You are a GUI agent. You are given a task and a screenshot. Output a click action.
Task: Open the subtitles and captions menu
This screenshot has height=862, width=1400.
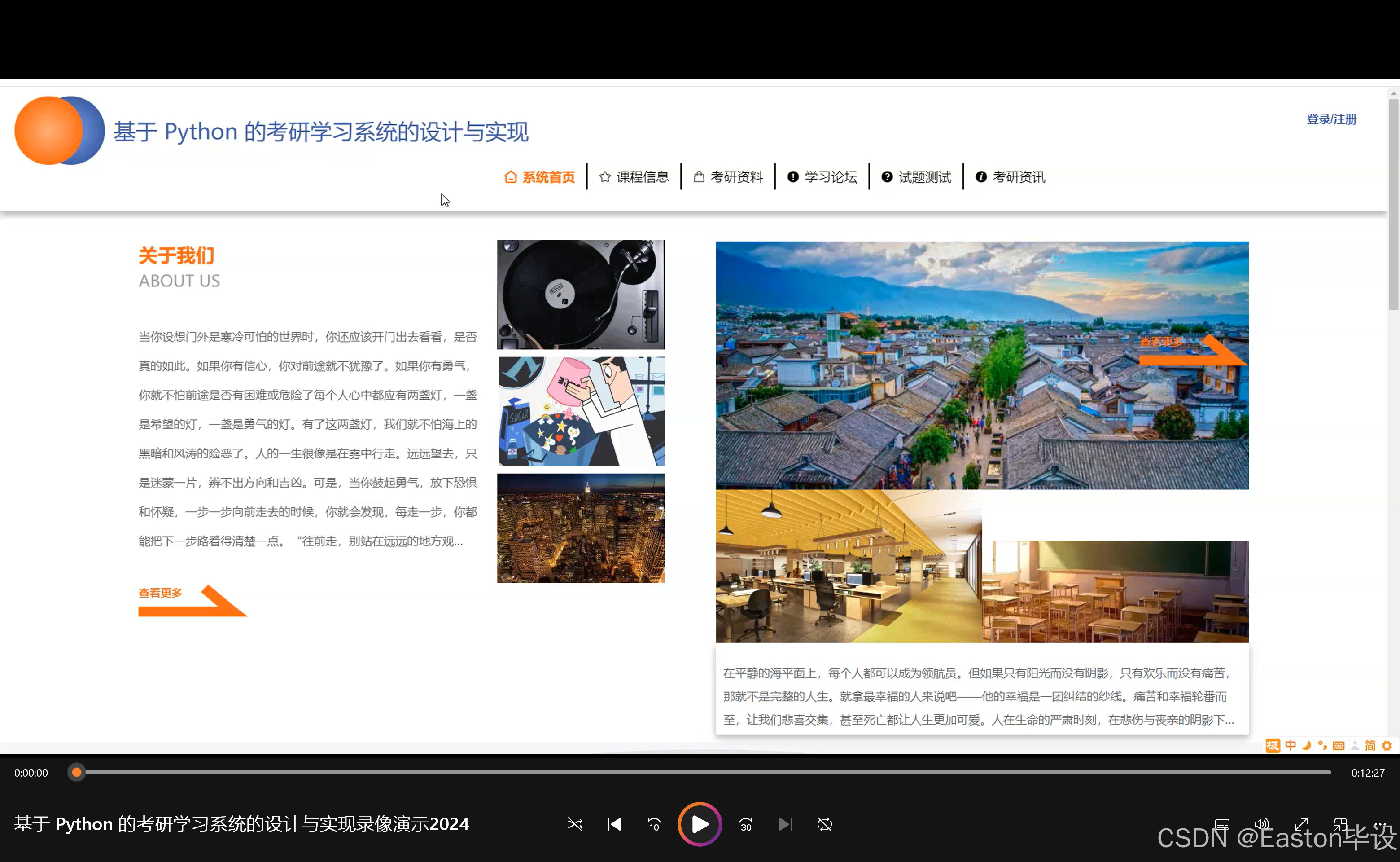click(1222, 824)
